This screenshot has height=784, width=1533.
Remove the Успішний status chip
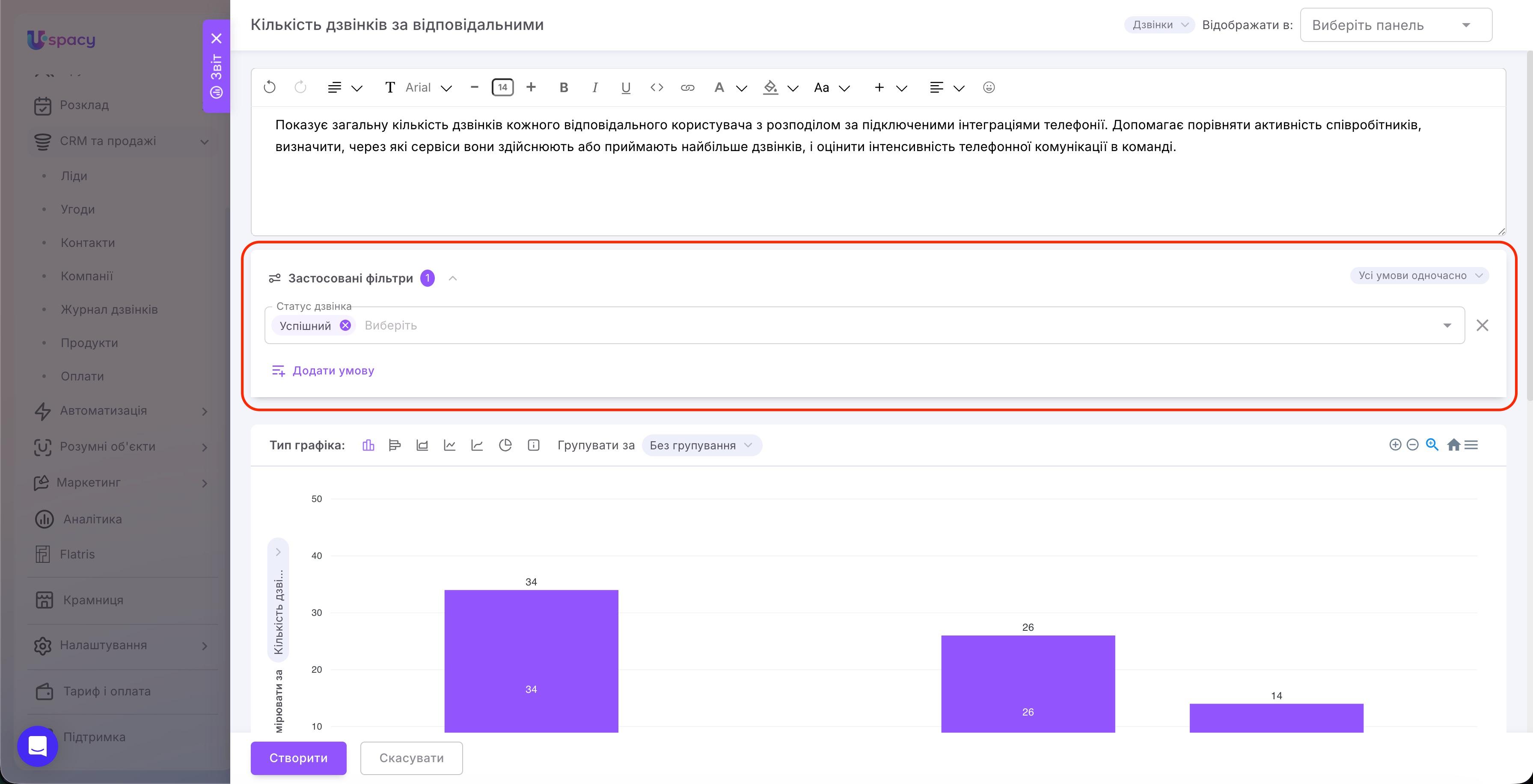345,325
